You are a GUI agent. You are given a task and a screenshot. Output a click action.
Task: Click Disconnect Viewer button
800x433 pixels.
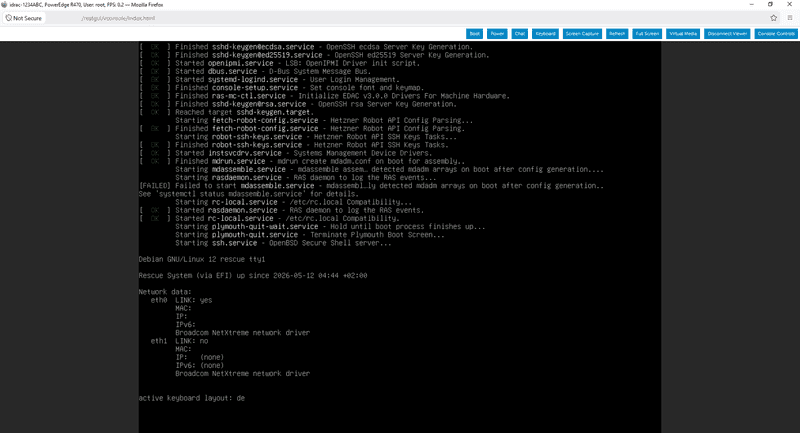click(727, 34)
